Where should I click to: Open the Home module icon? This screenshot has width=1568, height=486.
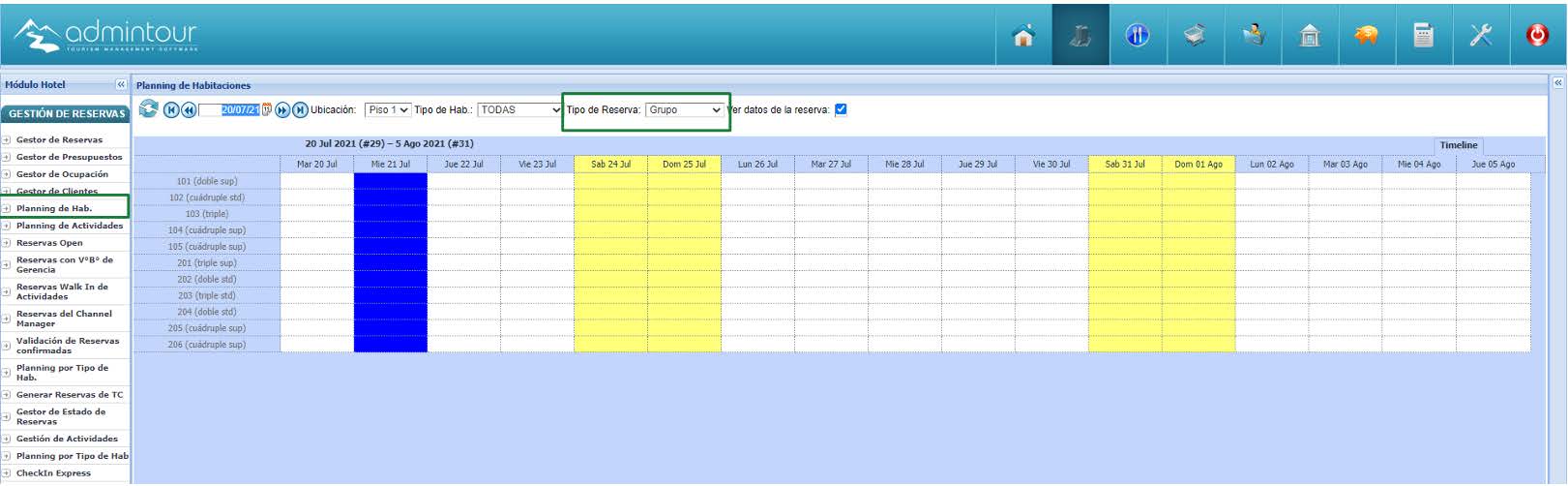(x=1023, y=36)
